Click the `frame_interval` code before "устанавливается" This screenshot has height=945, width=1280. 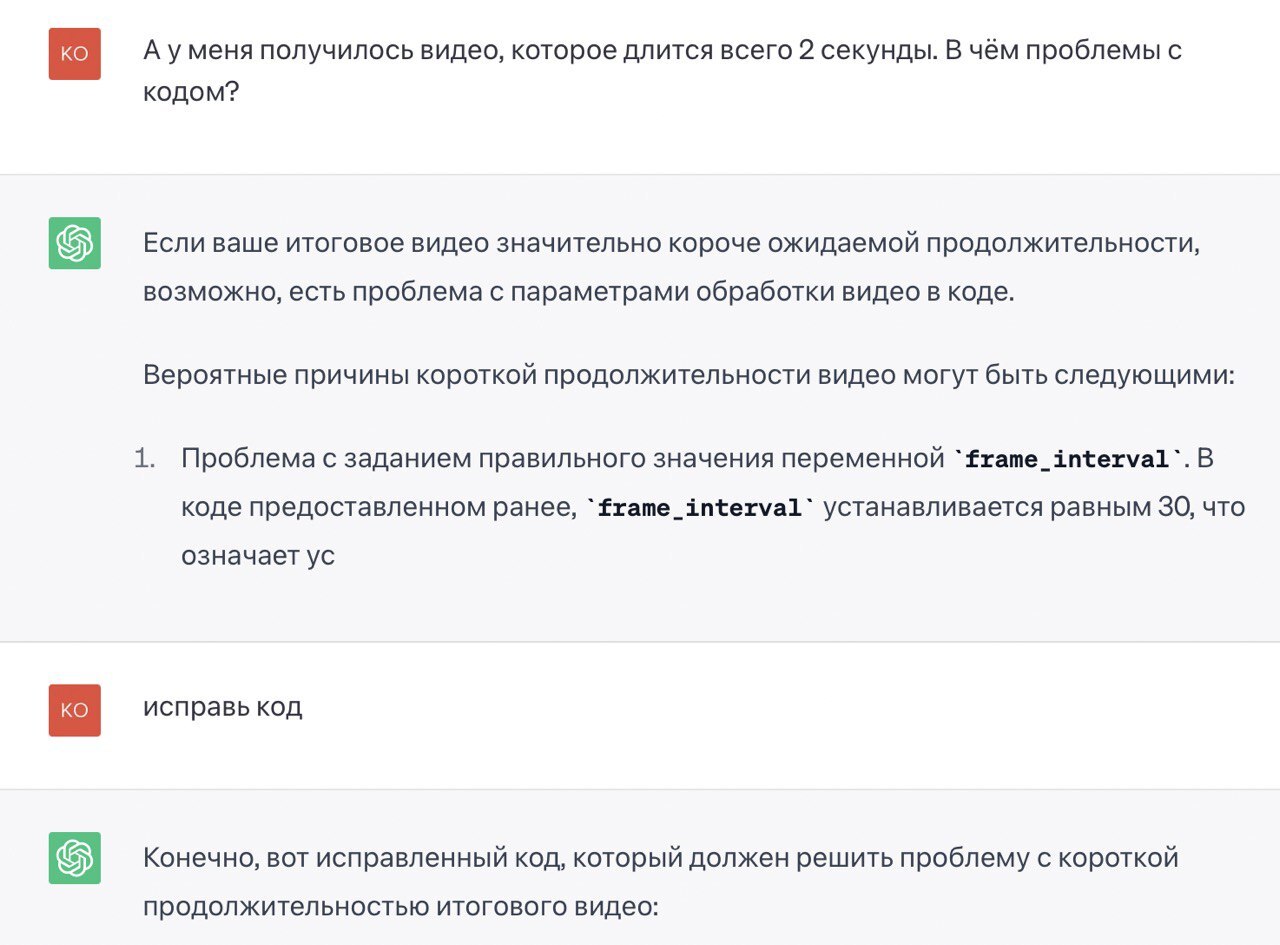[699, 508]
